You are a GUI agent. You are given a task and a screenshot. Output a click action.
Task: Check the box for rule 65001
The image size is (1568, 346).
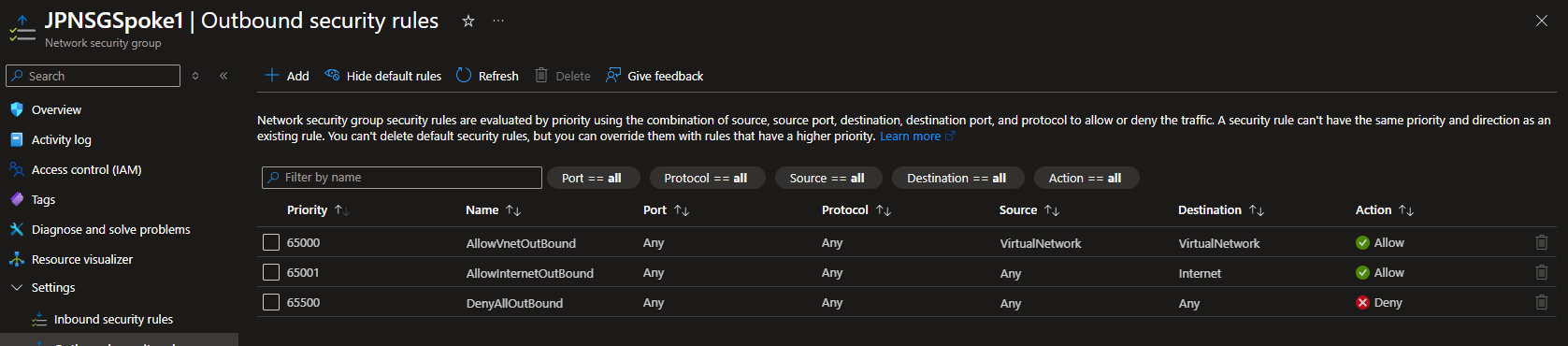(271, 272)
